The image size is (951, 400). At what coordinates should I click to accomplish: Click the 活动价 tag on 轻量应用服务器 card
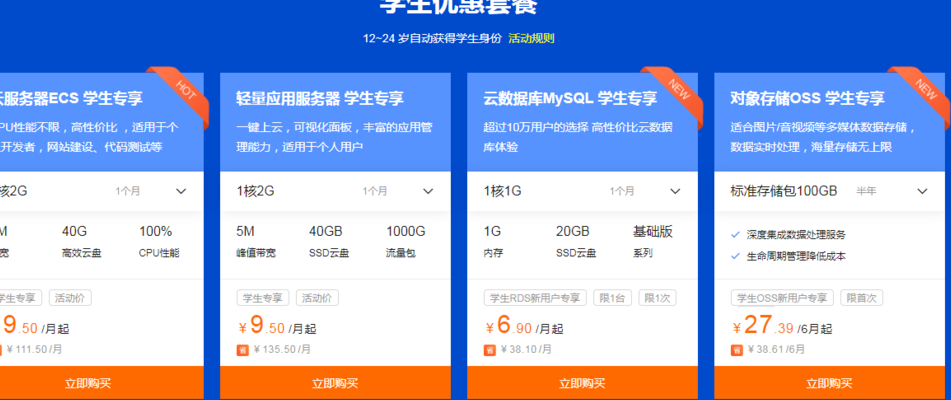click(317, 298)
